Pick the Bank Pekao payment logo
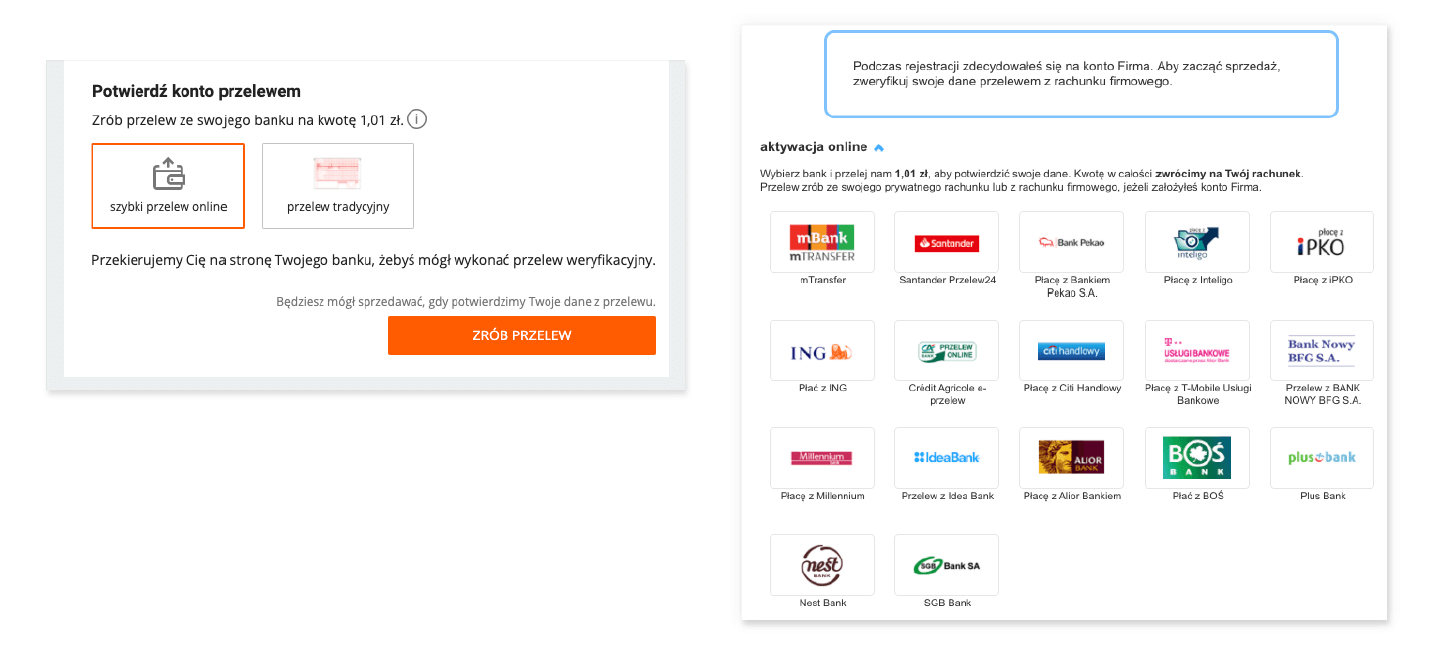The image size is (1440, 656). click(1071, 242)
